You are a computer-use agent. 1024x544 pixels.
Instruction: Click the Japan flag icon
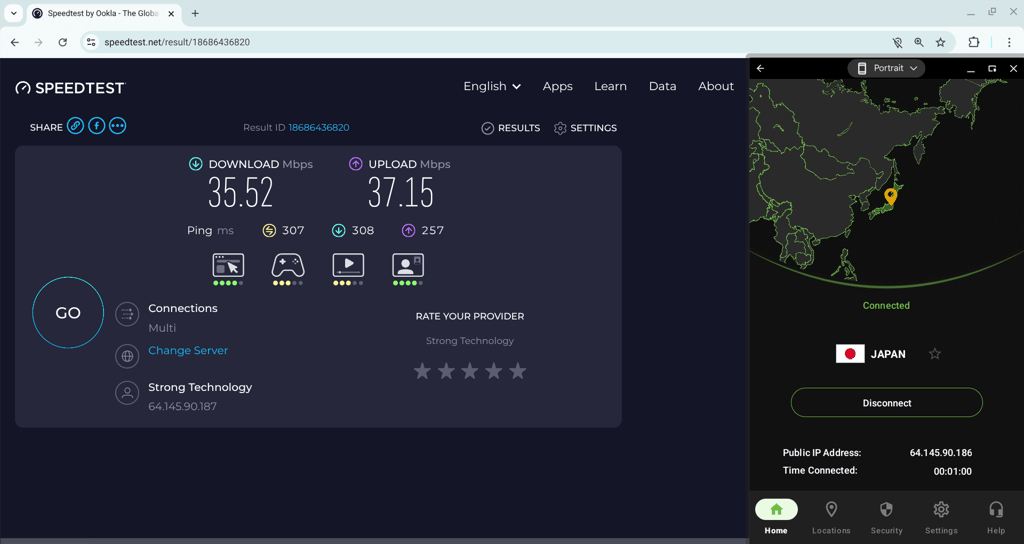tap(850, 353)
